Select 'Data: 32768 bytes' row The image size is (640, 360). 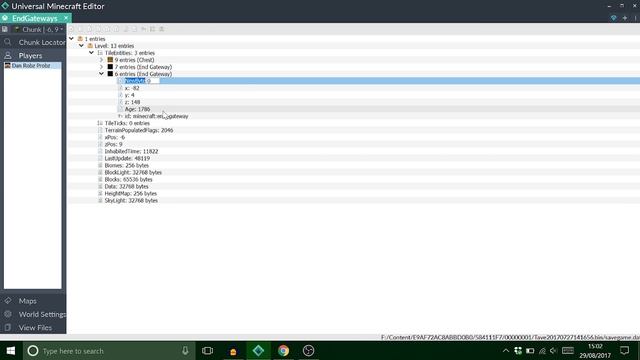click(x=126, y=187)
